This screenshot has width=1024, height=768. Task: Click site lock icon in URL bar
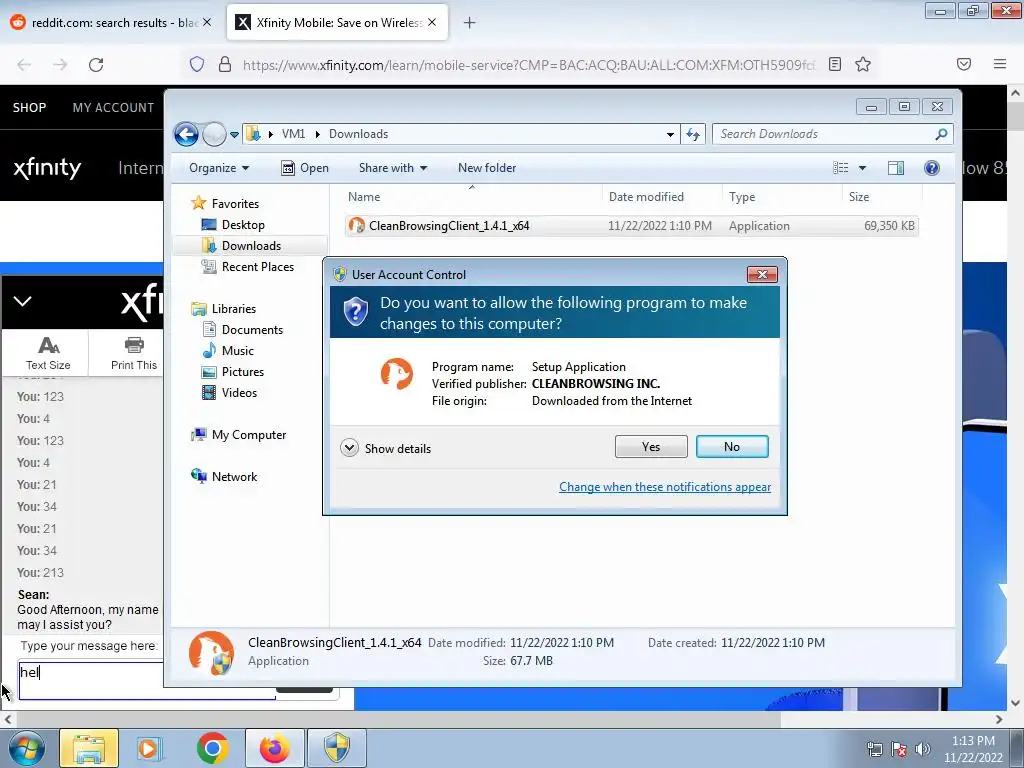[x=225, y=64]
